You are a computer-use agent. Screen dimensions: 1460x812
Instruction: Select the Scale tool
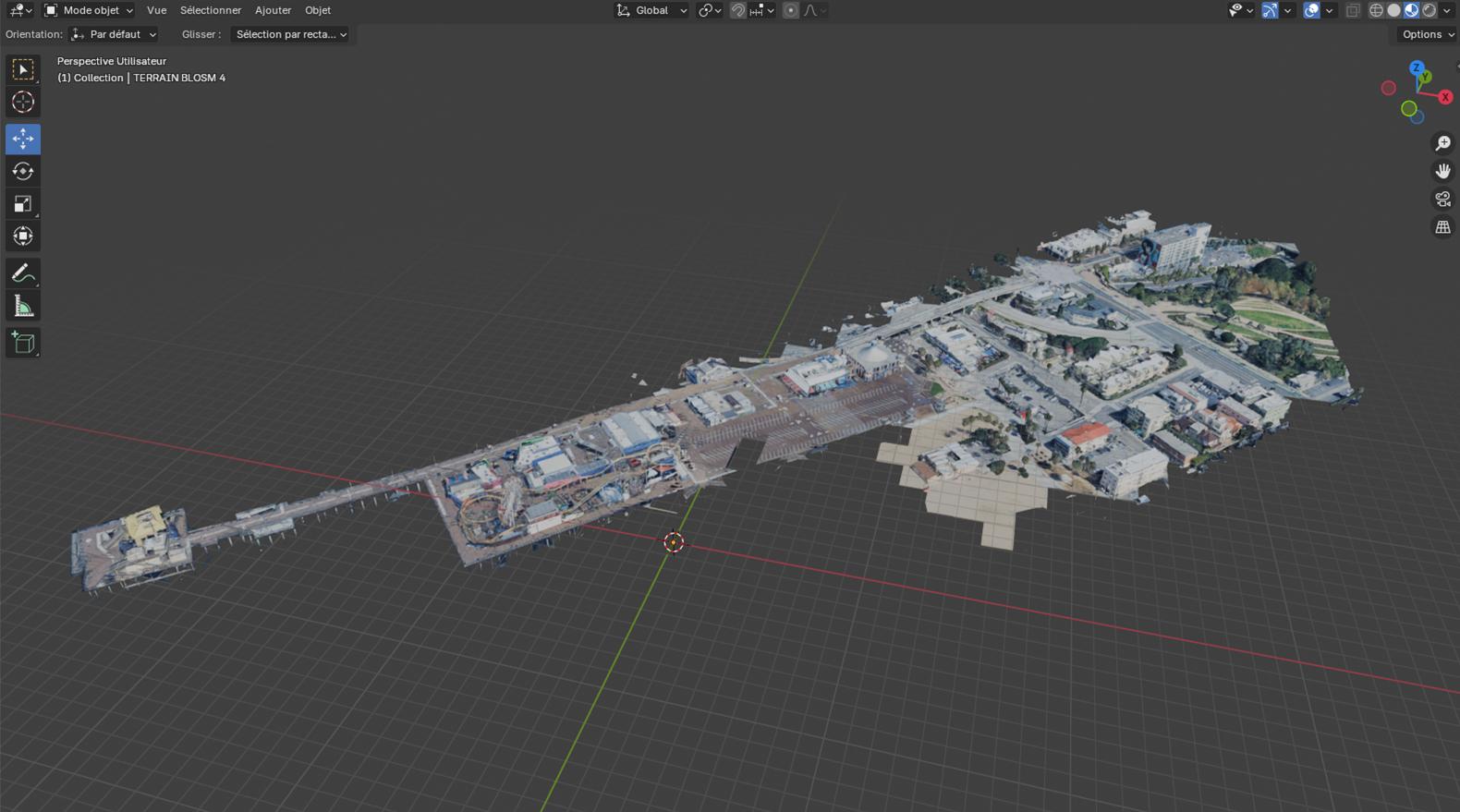click(23, 203)
